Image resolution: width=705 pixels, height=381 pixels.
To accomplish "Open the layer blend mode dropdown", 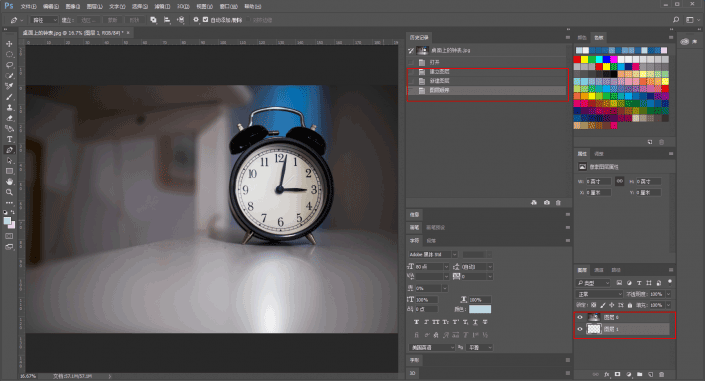I will tap(600, 294).
